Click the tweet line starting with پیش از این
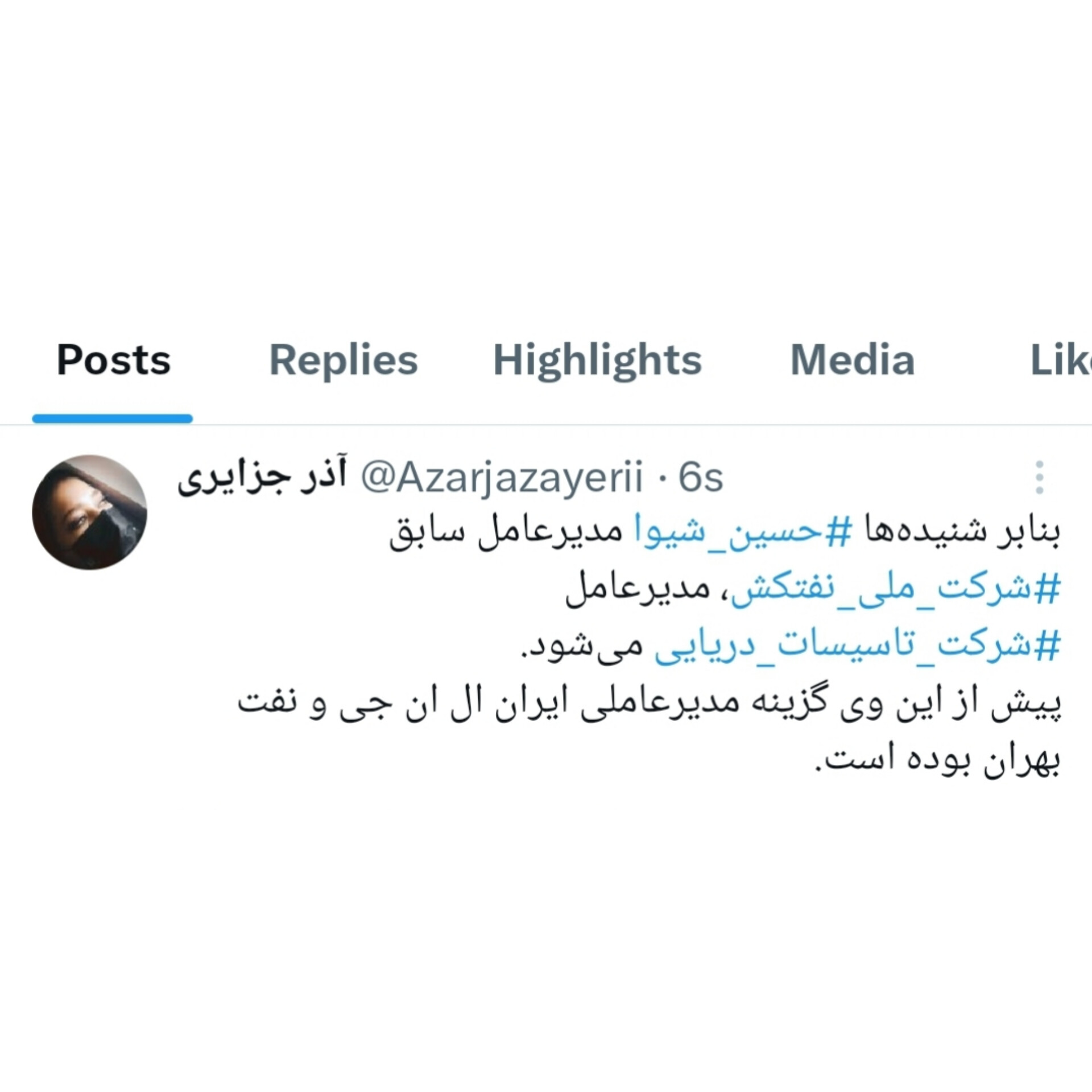This screenshot has height=1092, width=1092. (x=649, y=704)
